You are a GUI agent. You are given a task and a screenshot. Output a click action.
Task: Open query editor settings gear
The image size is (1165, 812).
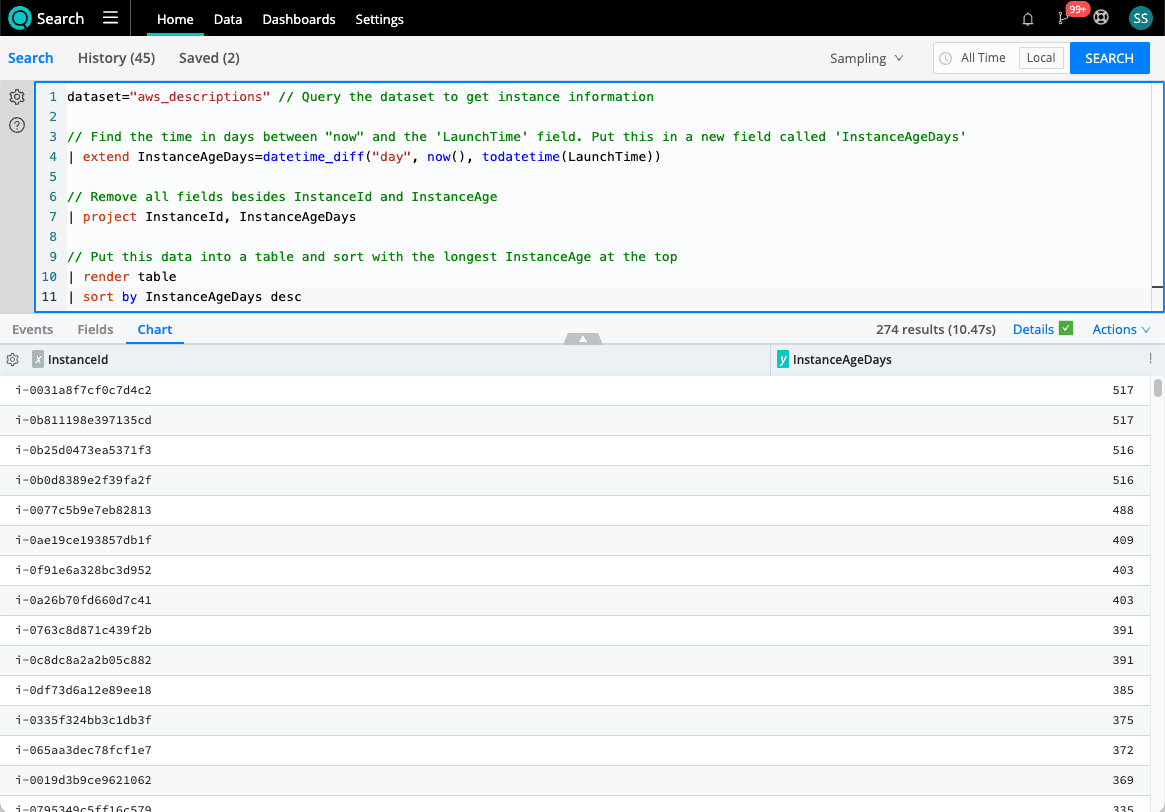pyautogui.click(x=17, y=97)
